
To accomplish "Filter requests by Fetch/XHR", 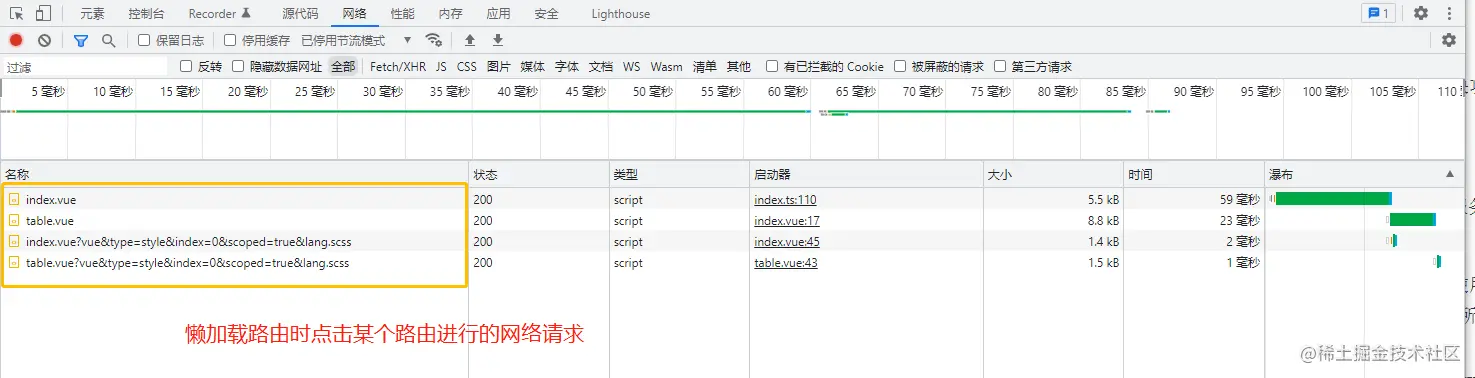I will (x=398, y=66).
